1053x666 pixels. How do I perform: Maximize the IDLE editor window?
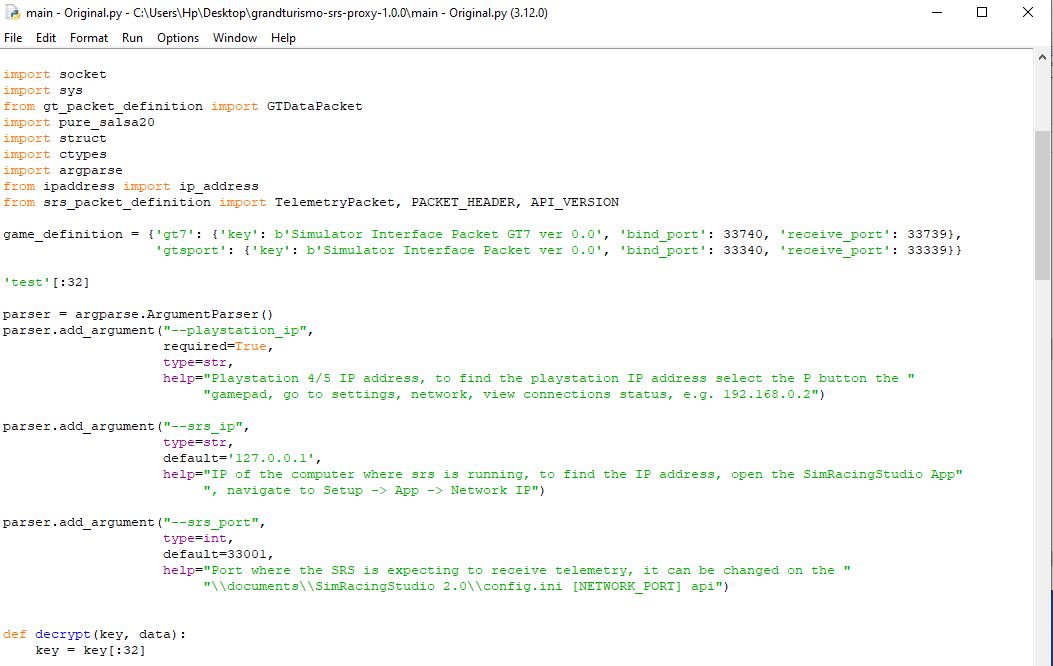pyautogui.click(x=982, y=13)
